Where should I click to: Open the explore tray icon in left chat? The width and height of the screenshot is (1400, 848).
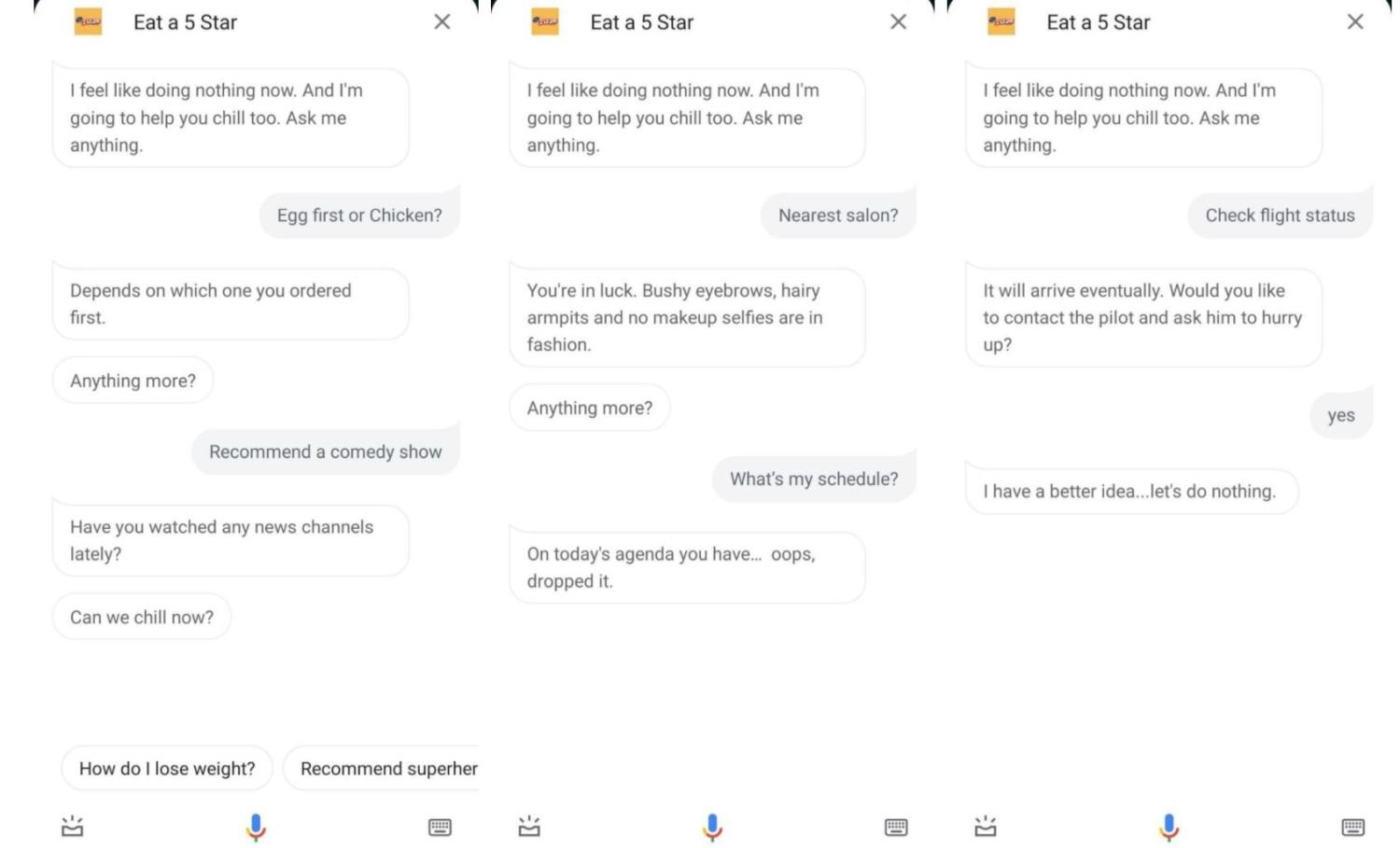click(x=72, y=827)
